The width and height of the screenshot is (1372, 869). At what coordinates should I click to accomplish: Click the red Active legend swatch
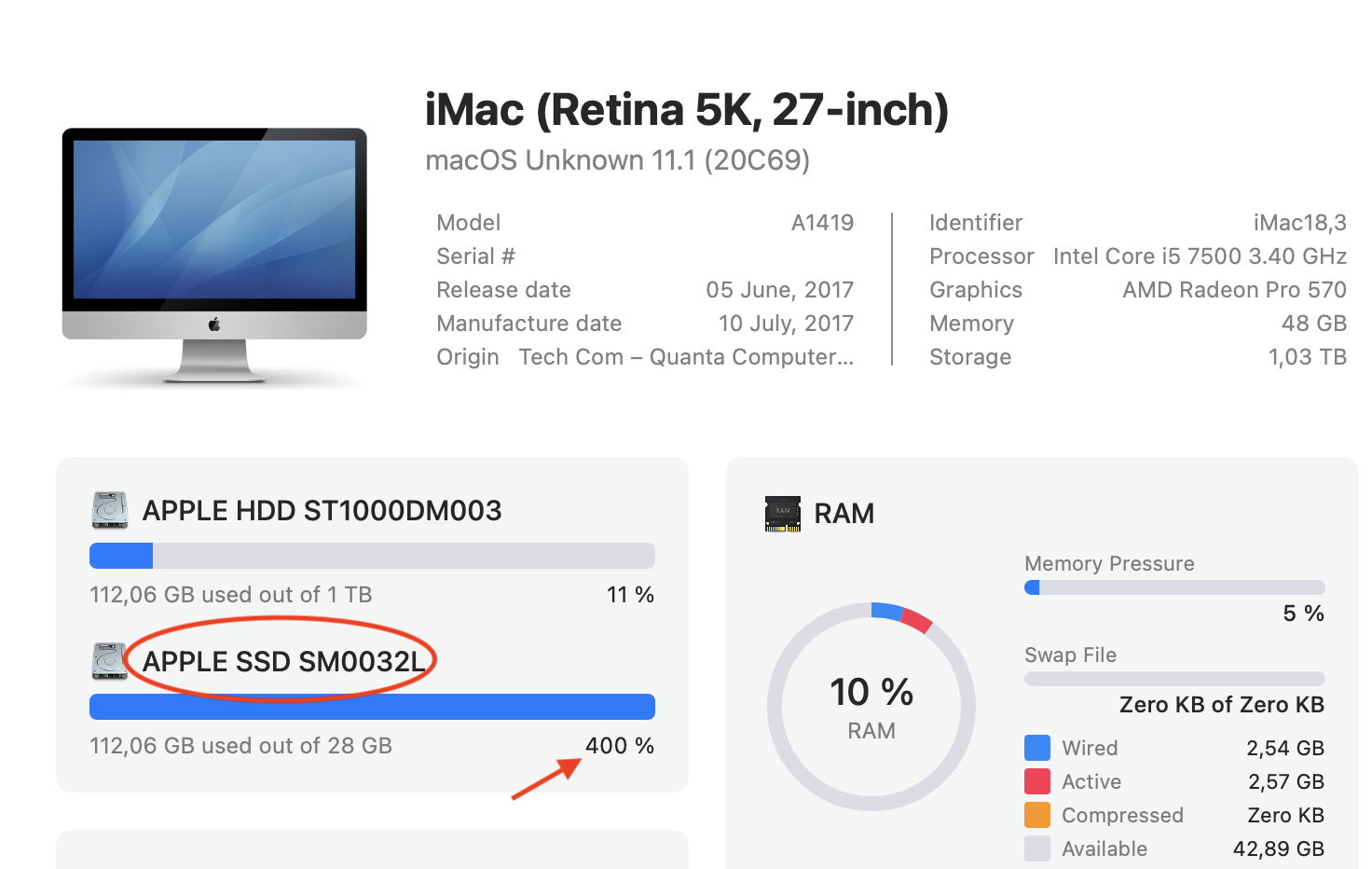pyautogui.click(x=1037, y=781)
